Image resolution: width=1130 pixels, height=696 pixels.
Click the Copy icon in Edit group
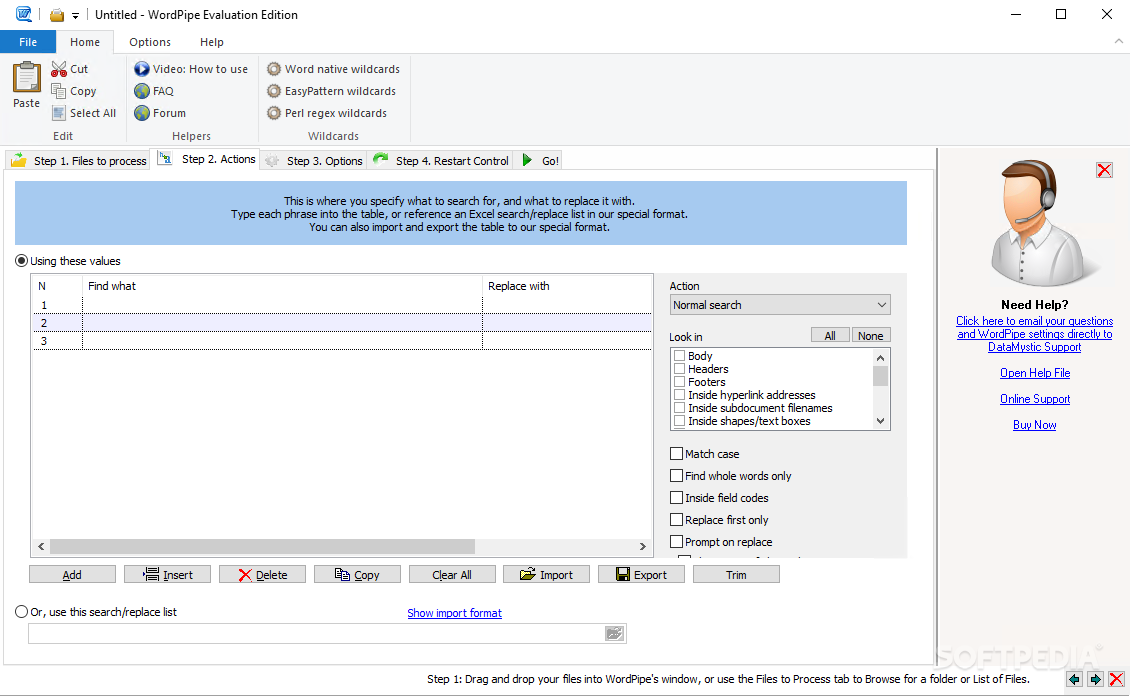click(x=59, y=91)
